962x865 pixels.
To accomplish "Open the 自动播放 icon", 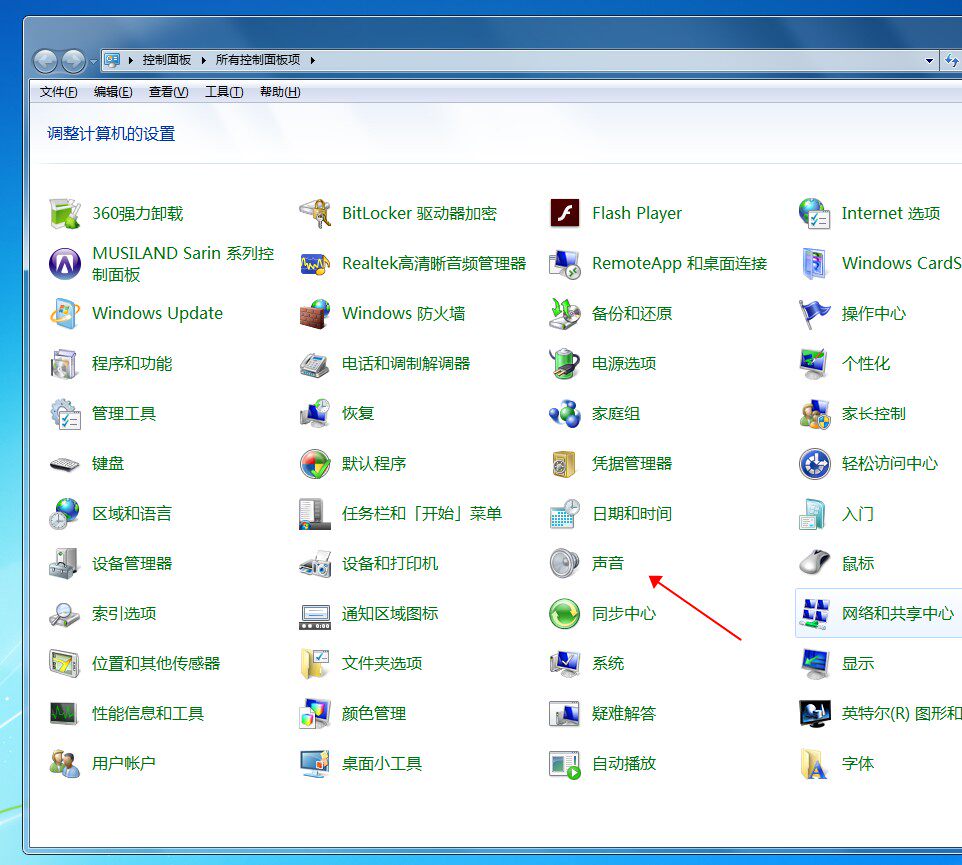I will click(x=564, y=764).
